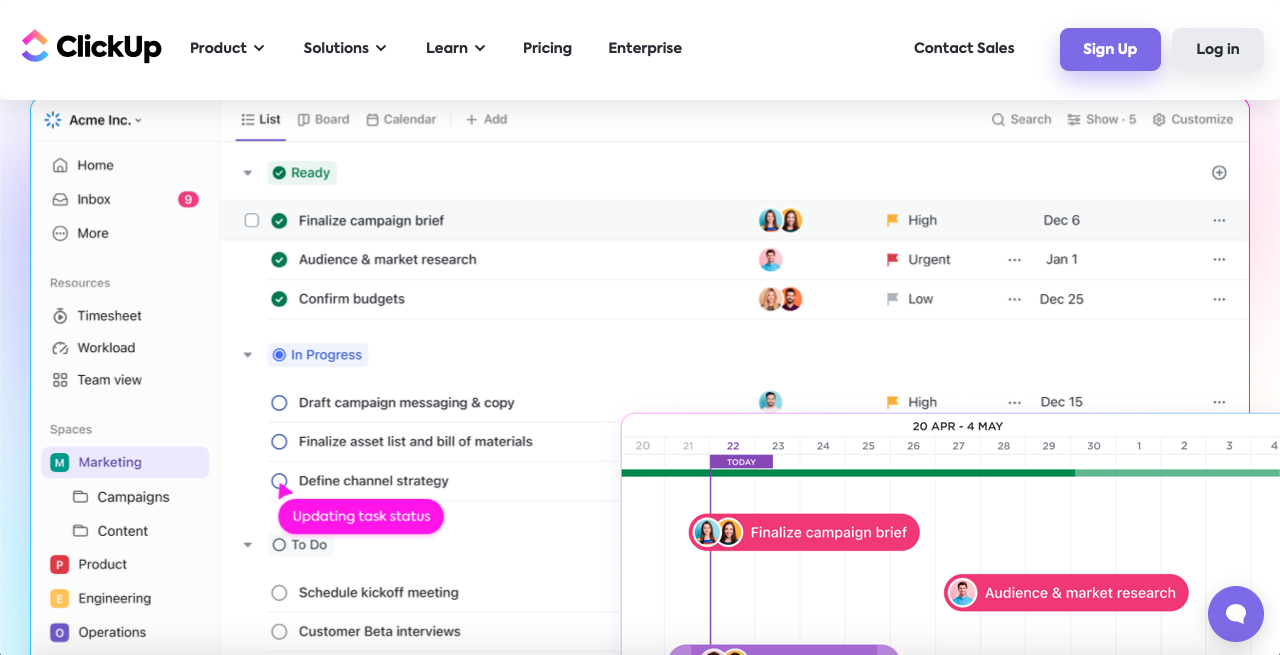This screenshot has height=655, width=1280.
Task: Open the Content folder
Action: (x=111, y=531)
